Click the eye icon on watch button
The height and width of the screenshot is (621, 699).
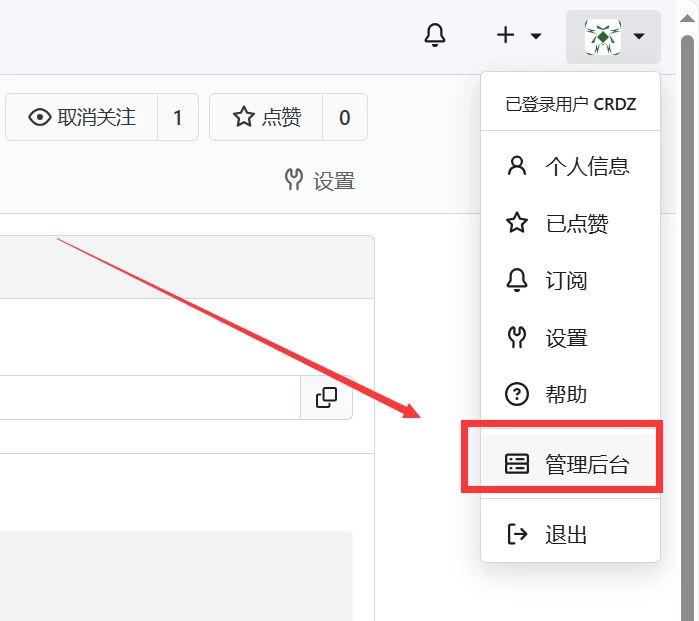tap(40, 117)
